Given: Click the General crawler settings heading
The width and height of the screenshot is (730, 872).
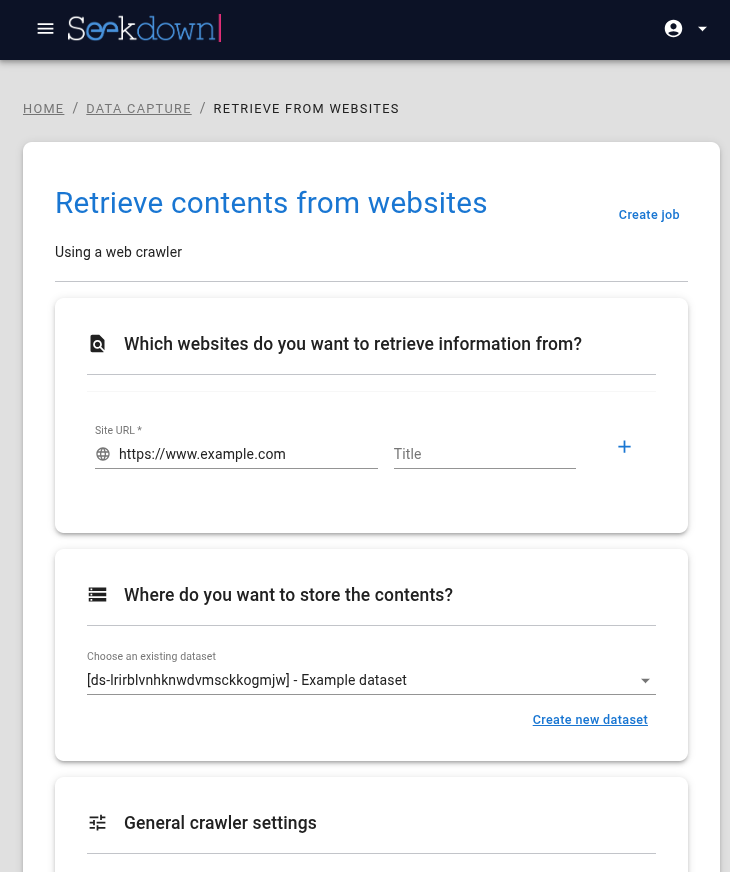Looking at the screenshot, I should click(x=220, y=823).
